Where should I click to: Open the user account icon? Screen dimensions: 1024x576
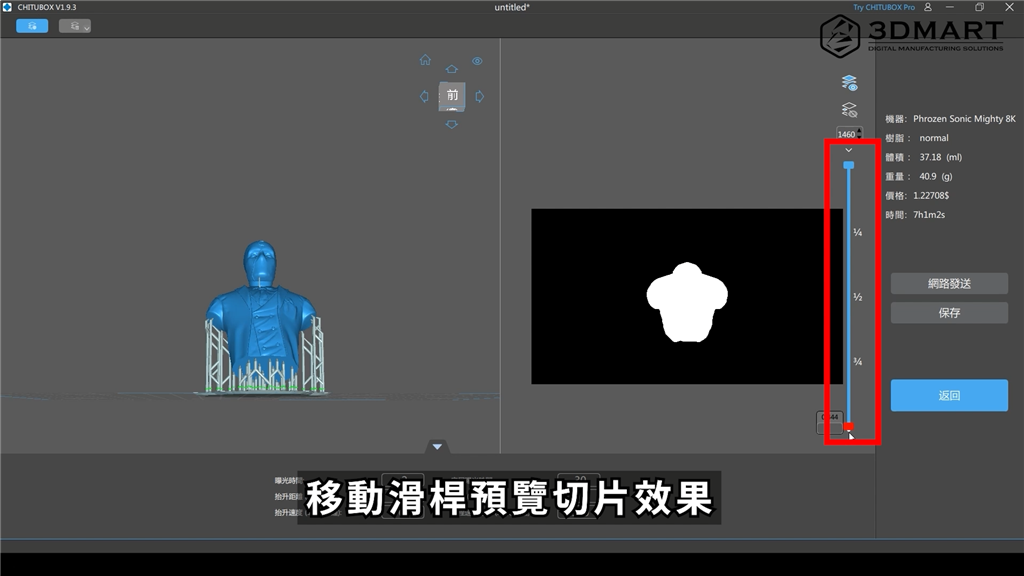929,7
